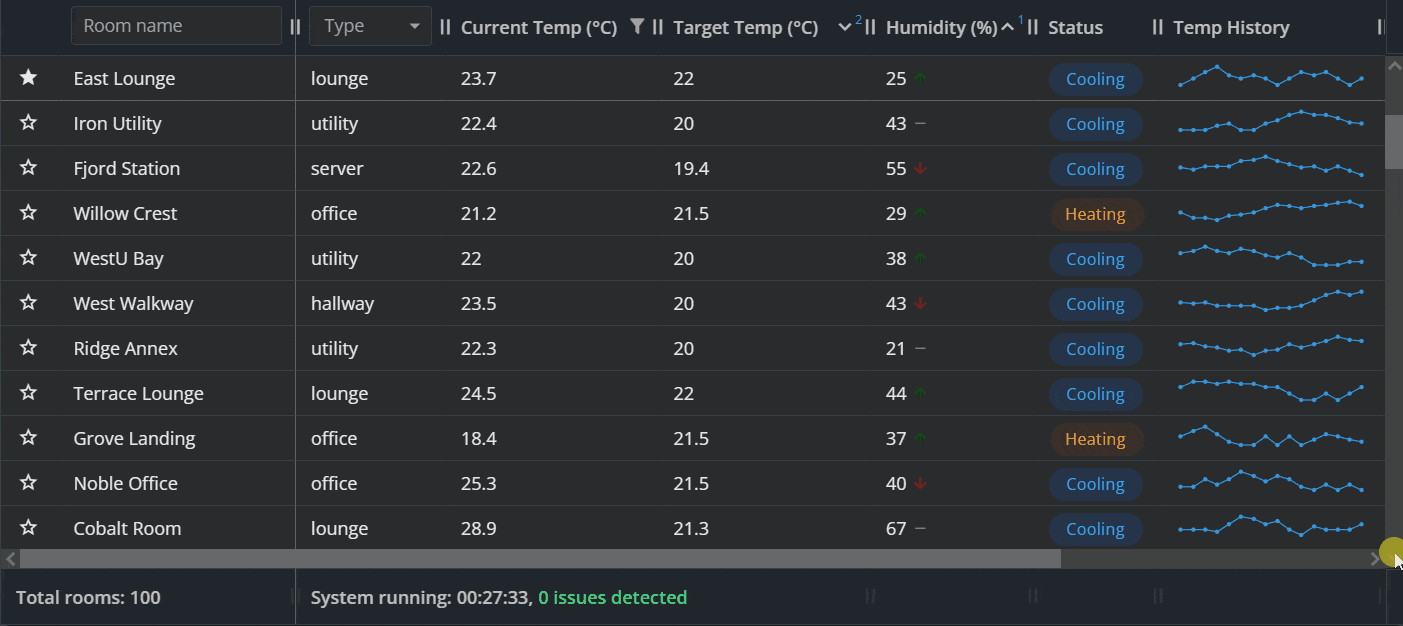The height and width of the screenshot is (626, 1403).
Task: Click the star icon for Noble Office
Action: 28,483
